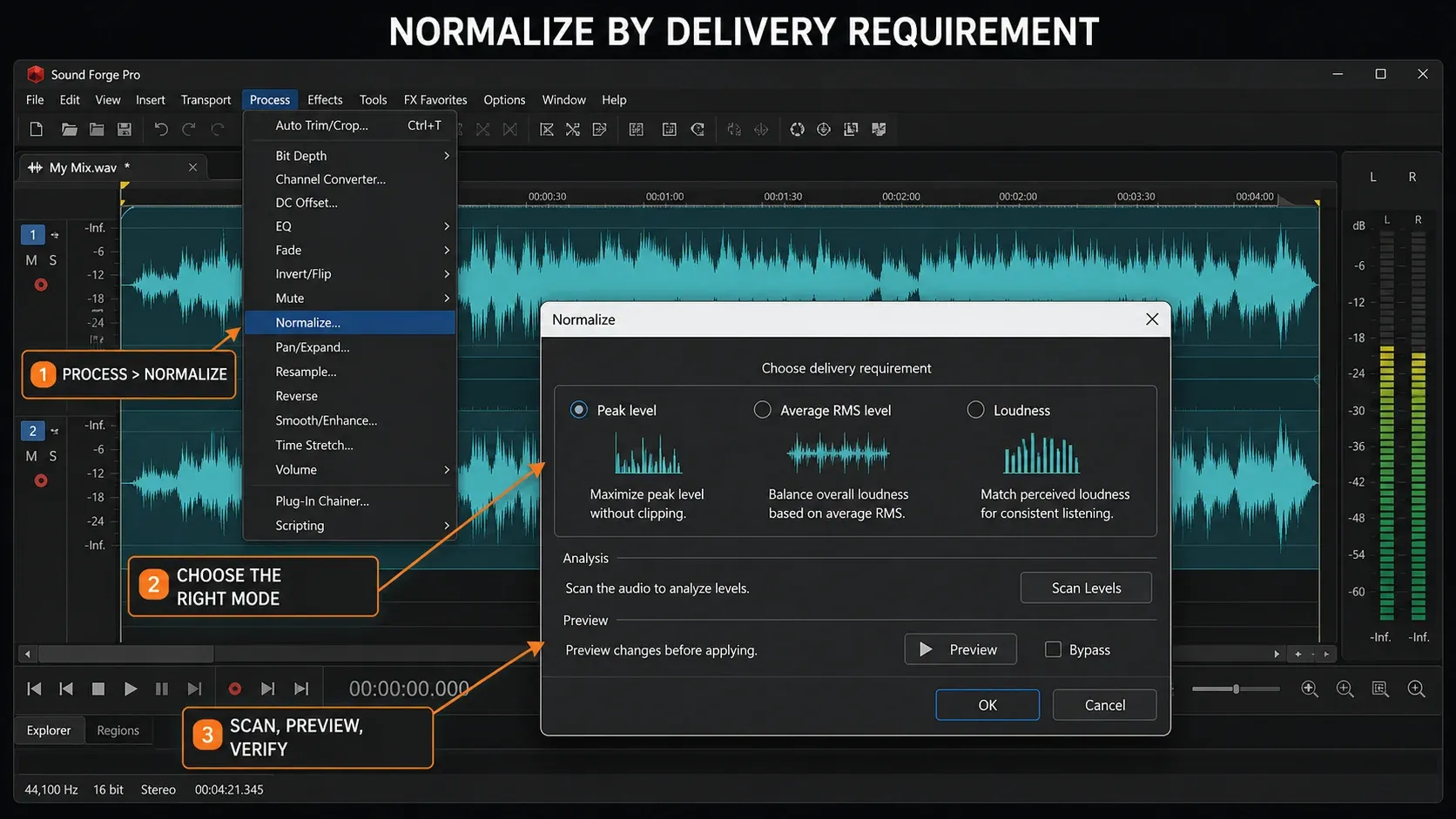Click the Undo arrow icon

click(161, 130)
